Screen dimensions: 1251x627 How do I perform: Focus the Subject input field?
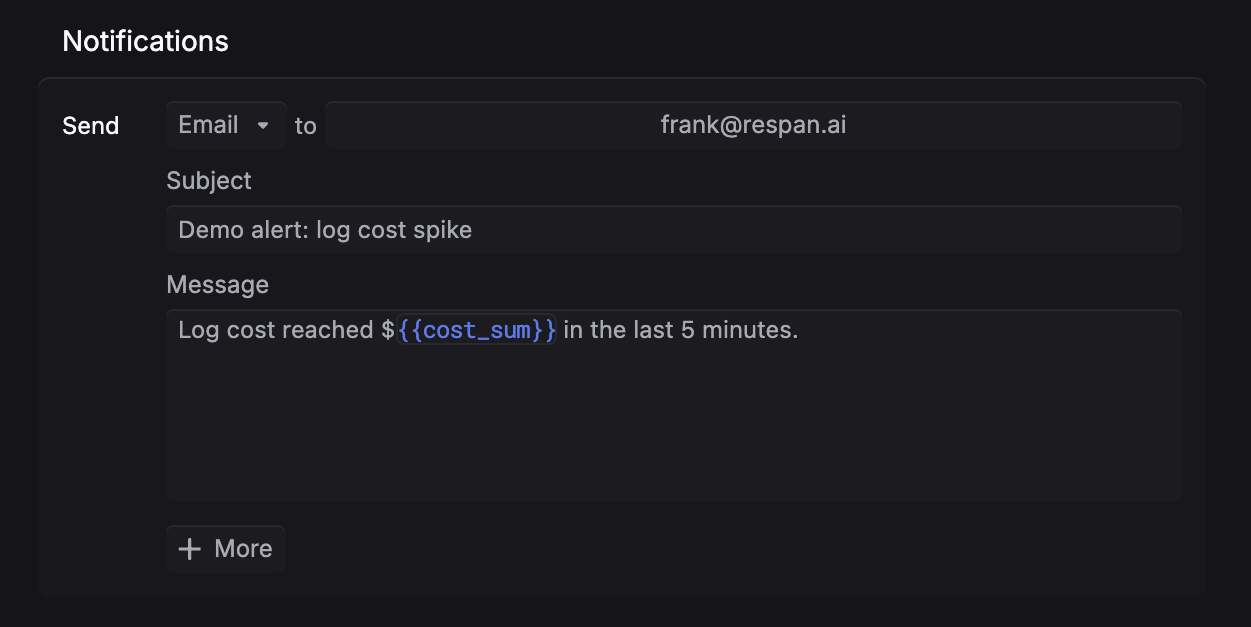[673, 230]
